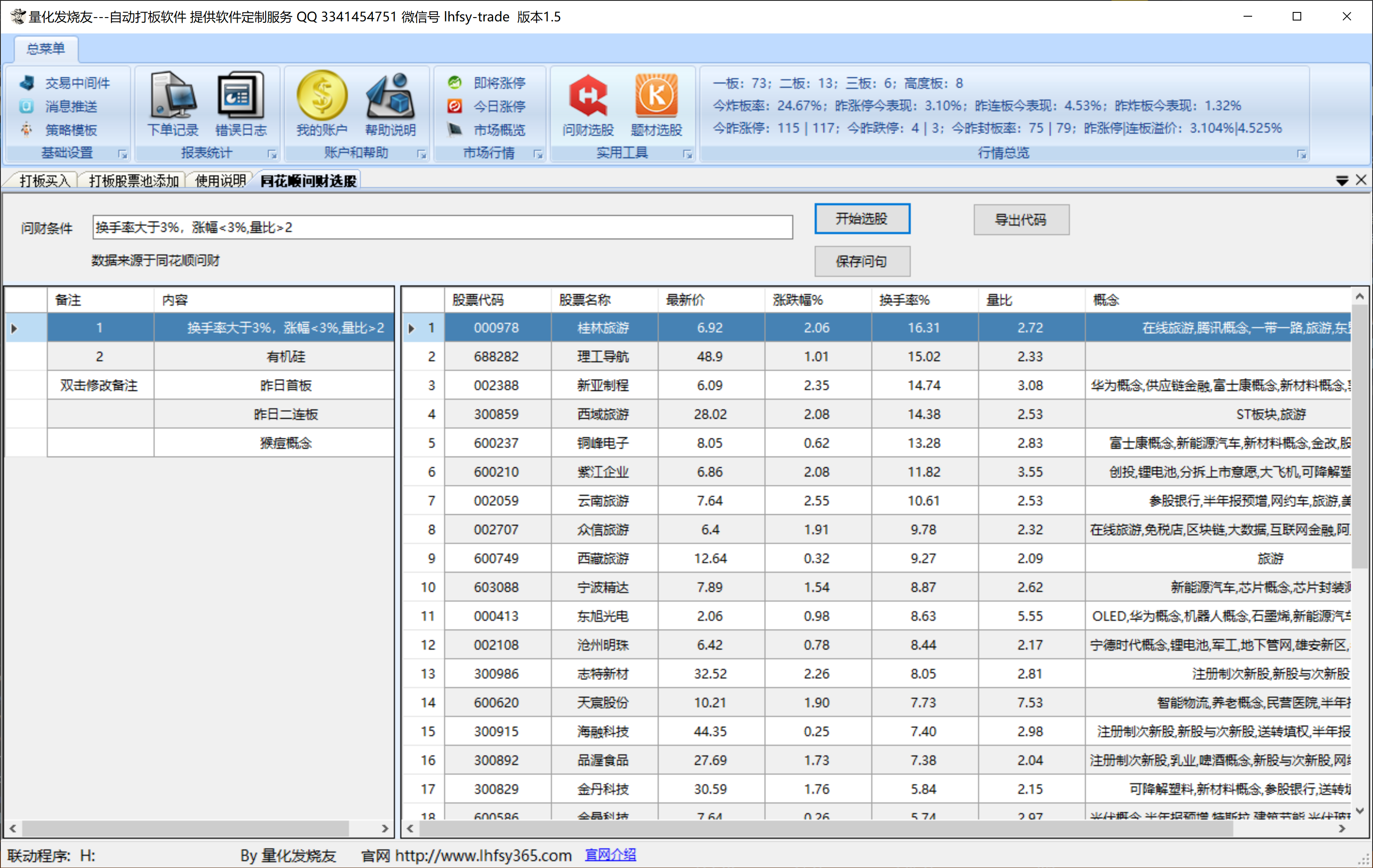Expand the 报表统计 group launcher
This screenshot has width=1373, height=868.
tap(272, 154)
